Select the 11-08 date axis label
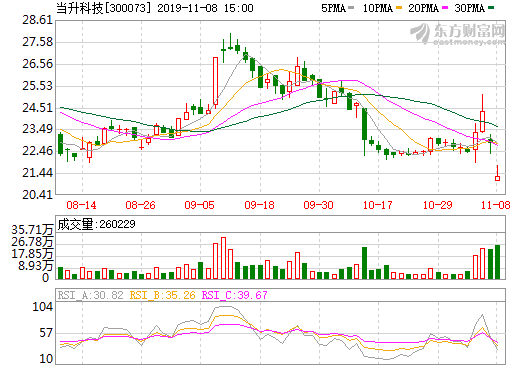 point(496,205)
